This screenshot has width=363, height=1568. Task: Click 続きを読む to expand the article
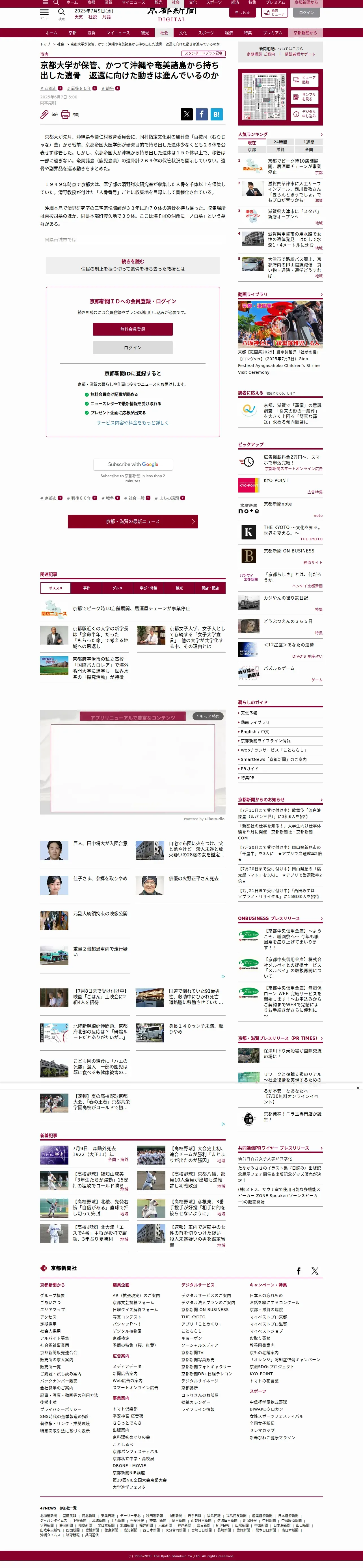tap(133, 265)
